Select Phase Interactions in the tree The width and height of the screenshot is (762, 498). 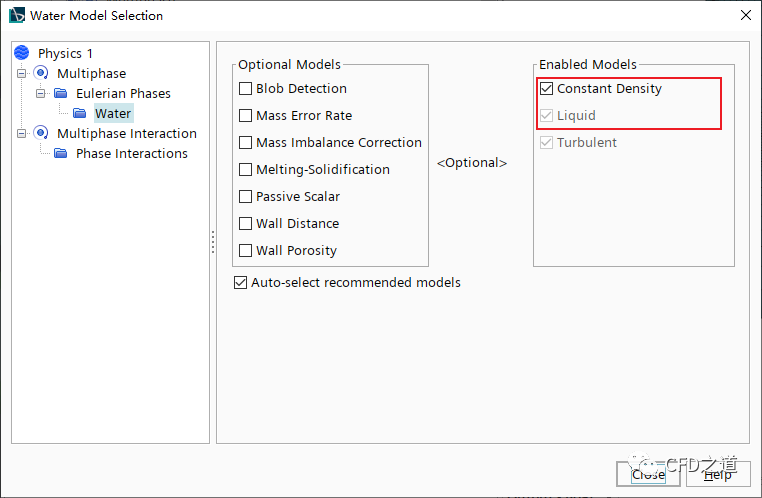(x=131, y=153)
